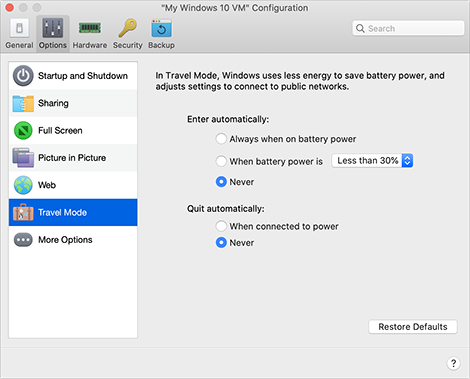
Task: Click the search magnifier icon
Action: pyautogui.click(x=360, y=28)
